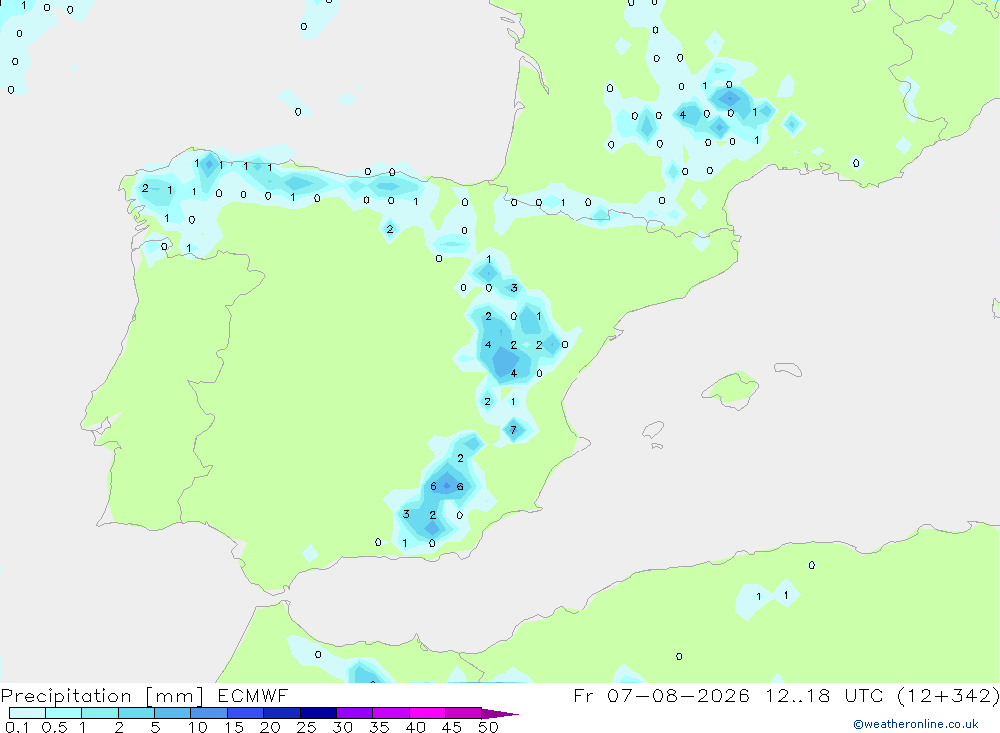This screenshot has height=733, width=1000.
Task: Pick the 0.1–0.5 mm legend swatch
Action: pyautogui.click(x=27, y=713)
